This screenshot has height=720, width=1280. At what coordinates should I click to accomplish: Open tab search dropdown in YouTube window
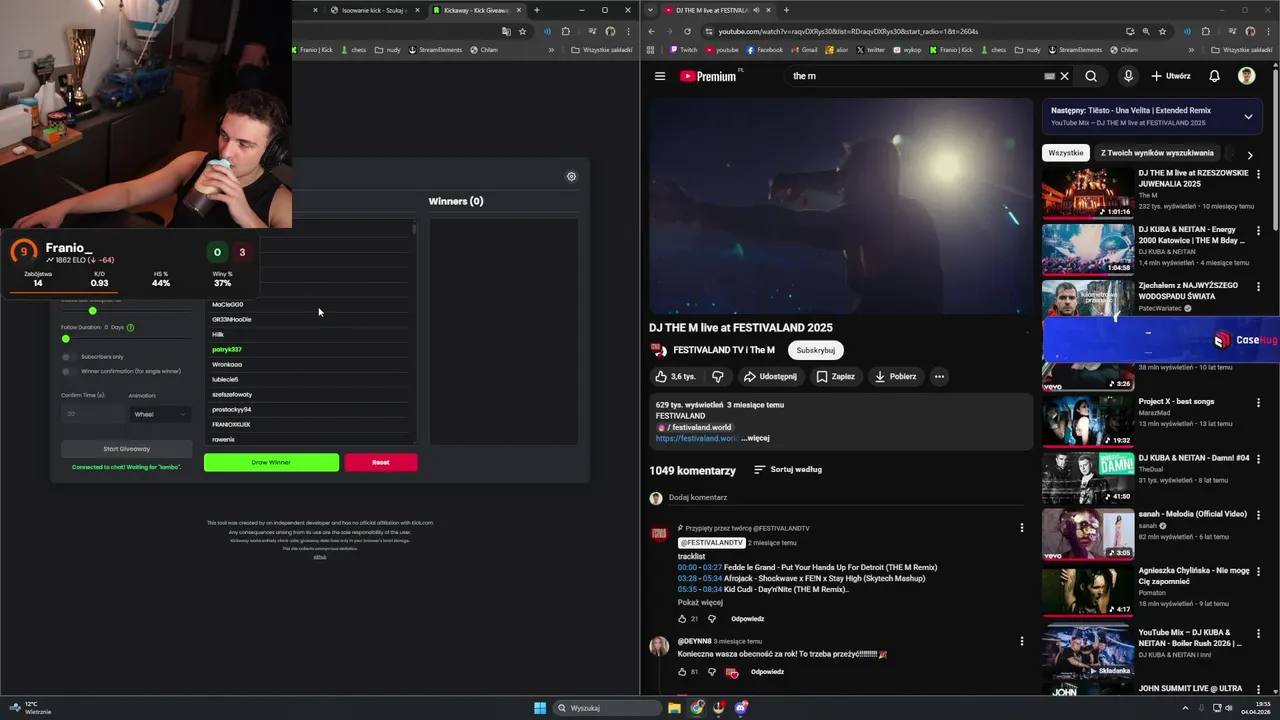pyautogui.click(x=651, y=10)
